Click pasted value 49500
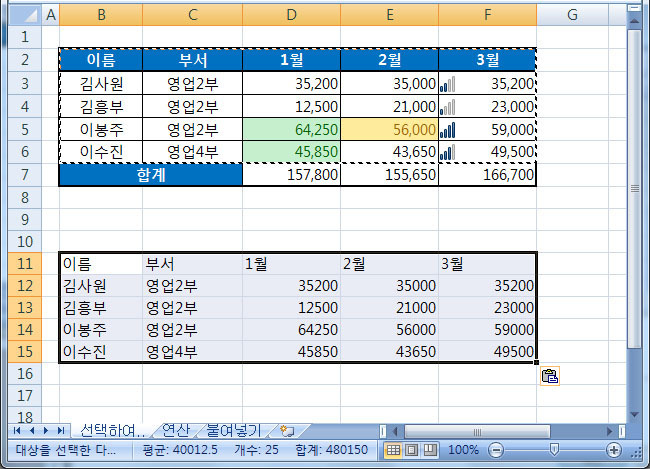Screen dimensions: 650x469 pyautogui.click(x=488, y=352)
